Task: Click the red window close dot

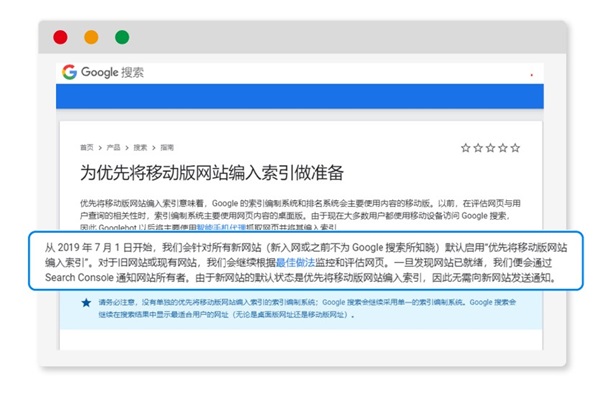Action: (60, 37)
